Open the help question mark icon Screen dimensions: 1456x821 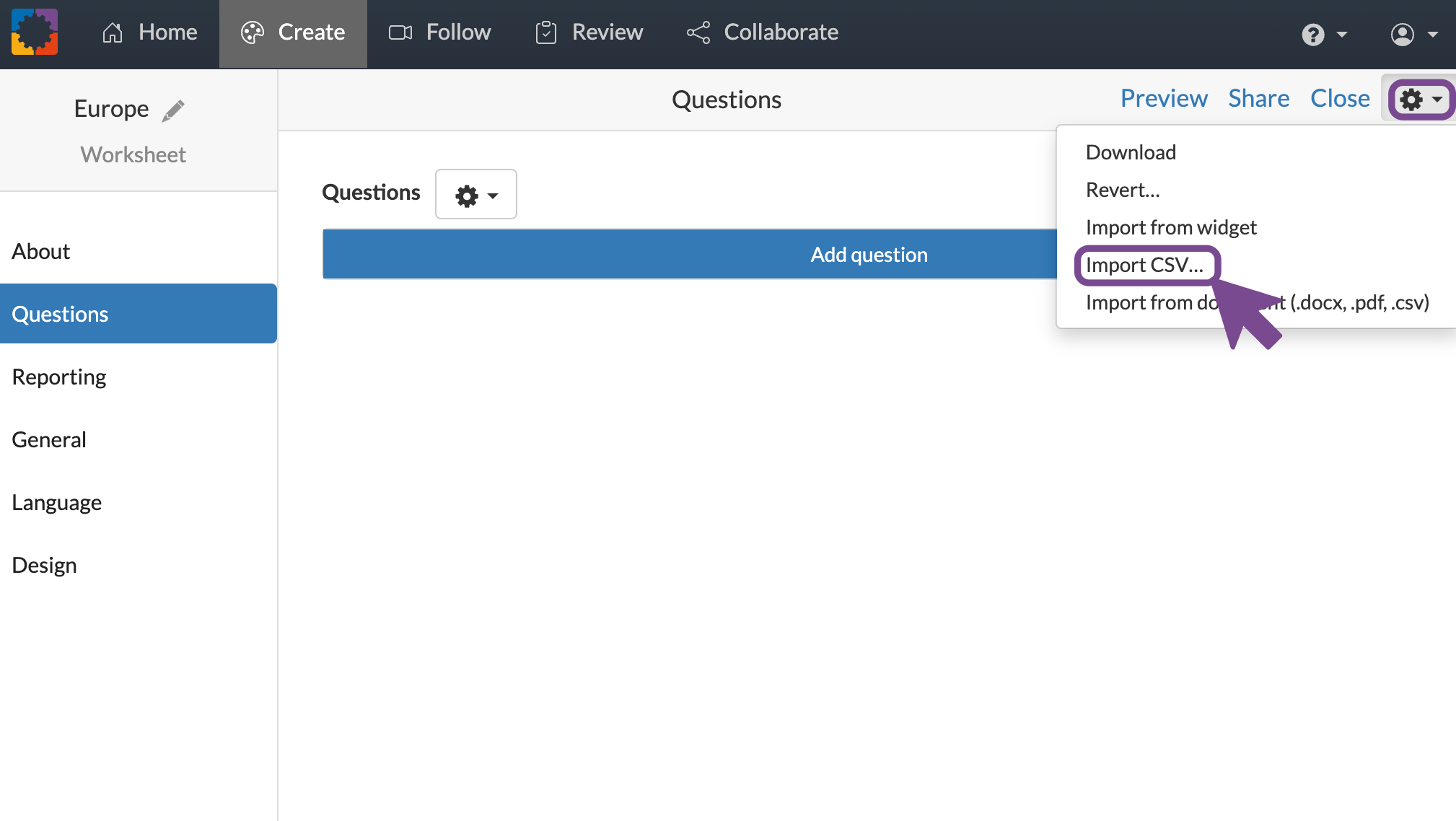(1313, 34)
